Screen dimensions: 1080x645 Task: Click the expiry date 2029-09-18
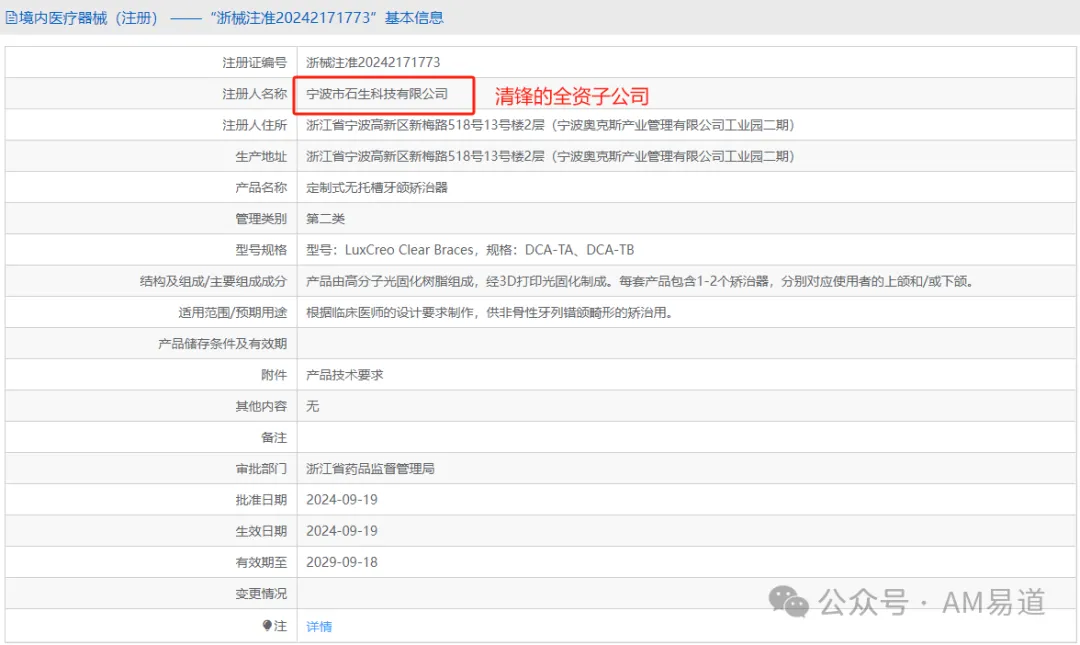(x=342, y=562)
